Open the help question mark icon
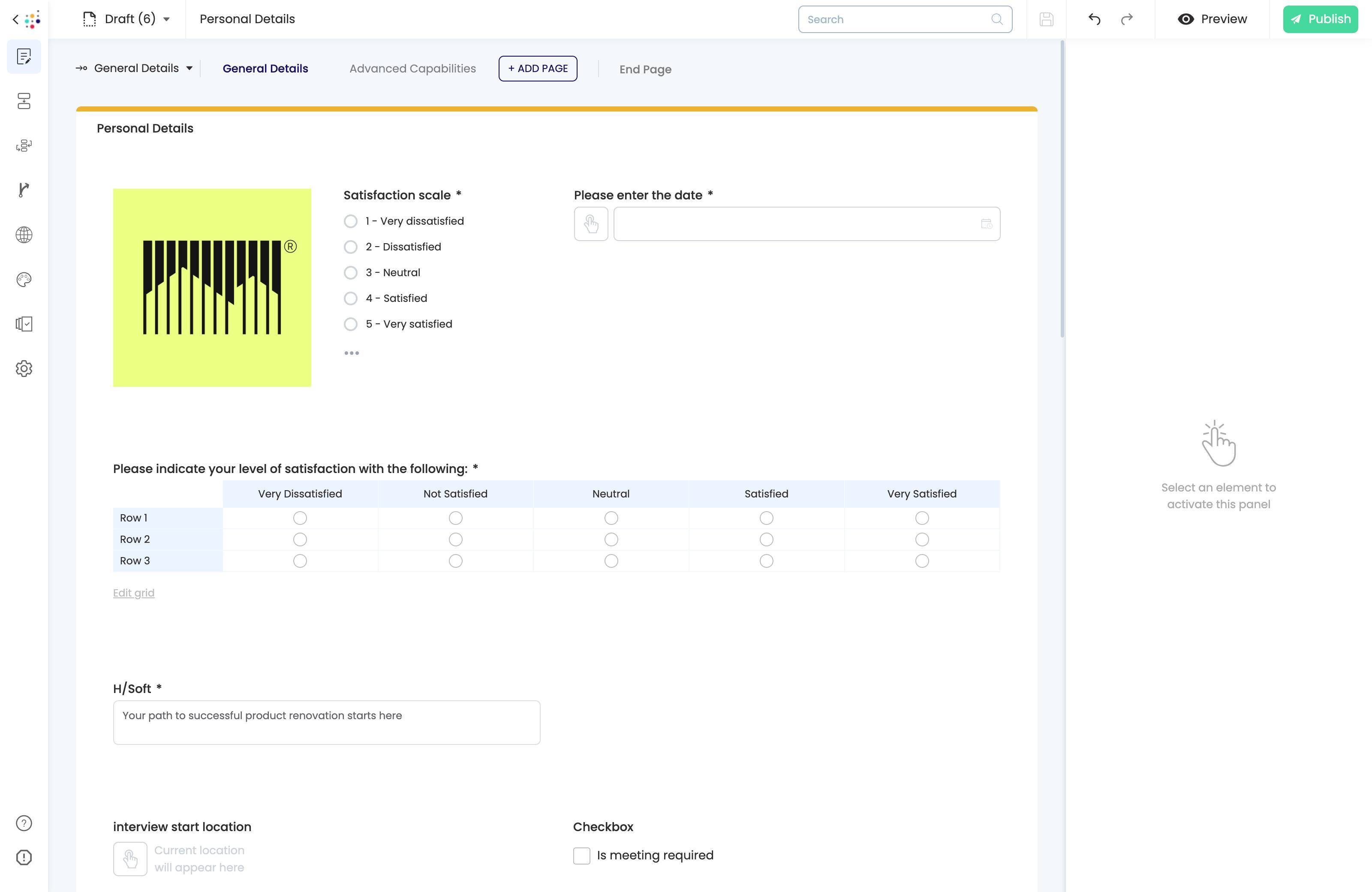This screenshot has width=1372, height=892. pos(24,823)
